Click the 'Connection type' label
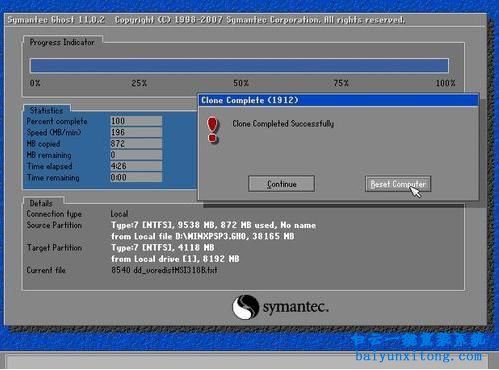 54,214
